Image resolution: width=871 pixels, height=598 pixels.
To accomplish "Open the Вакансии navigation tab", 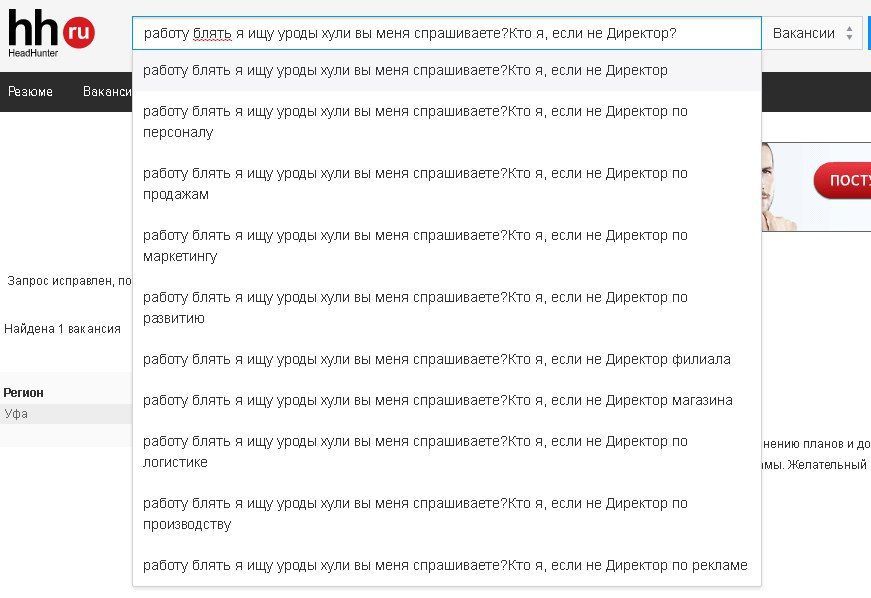I will (107, 92).
